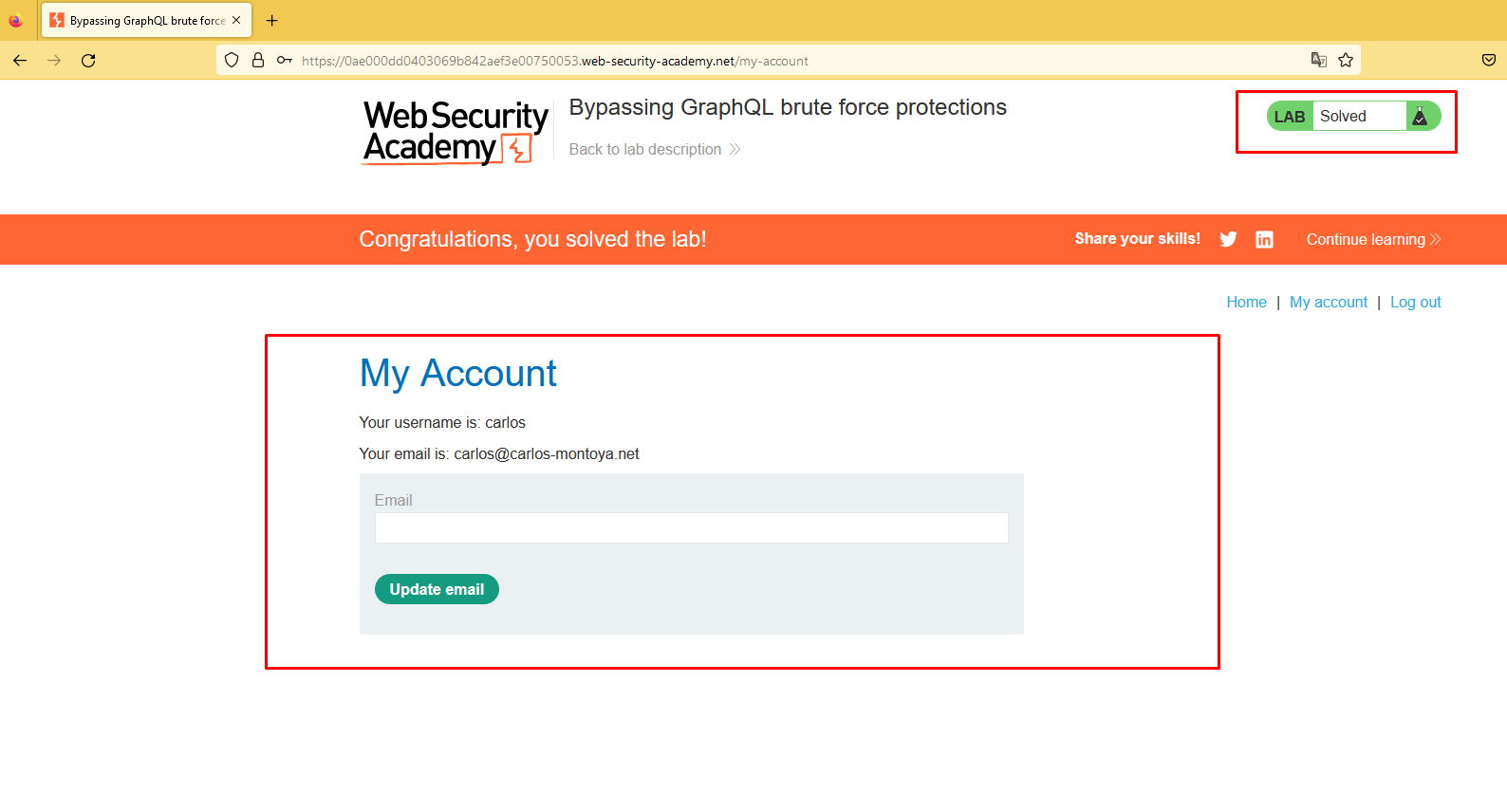Go to the Home link
This screenshot has width=1507, height=812.
pyautogui.click(x=1246, y=302)
